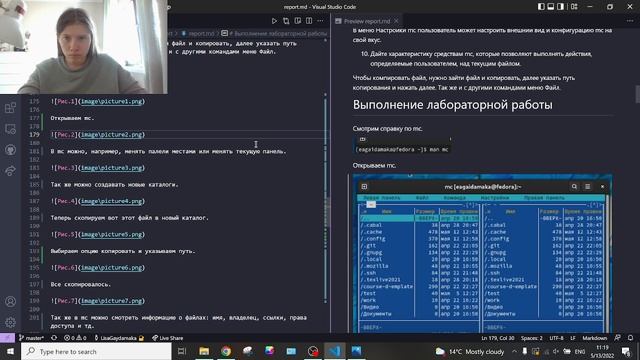Change indentation via Spaces: 2
This screenshot has height=360, width=640.
click(x=531, y=338)
